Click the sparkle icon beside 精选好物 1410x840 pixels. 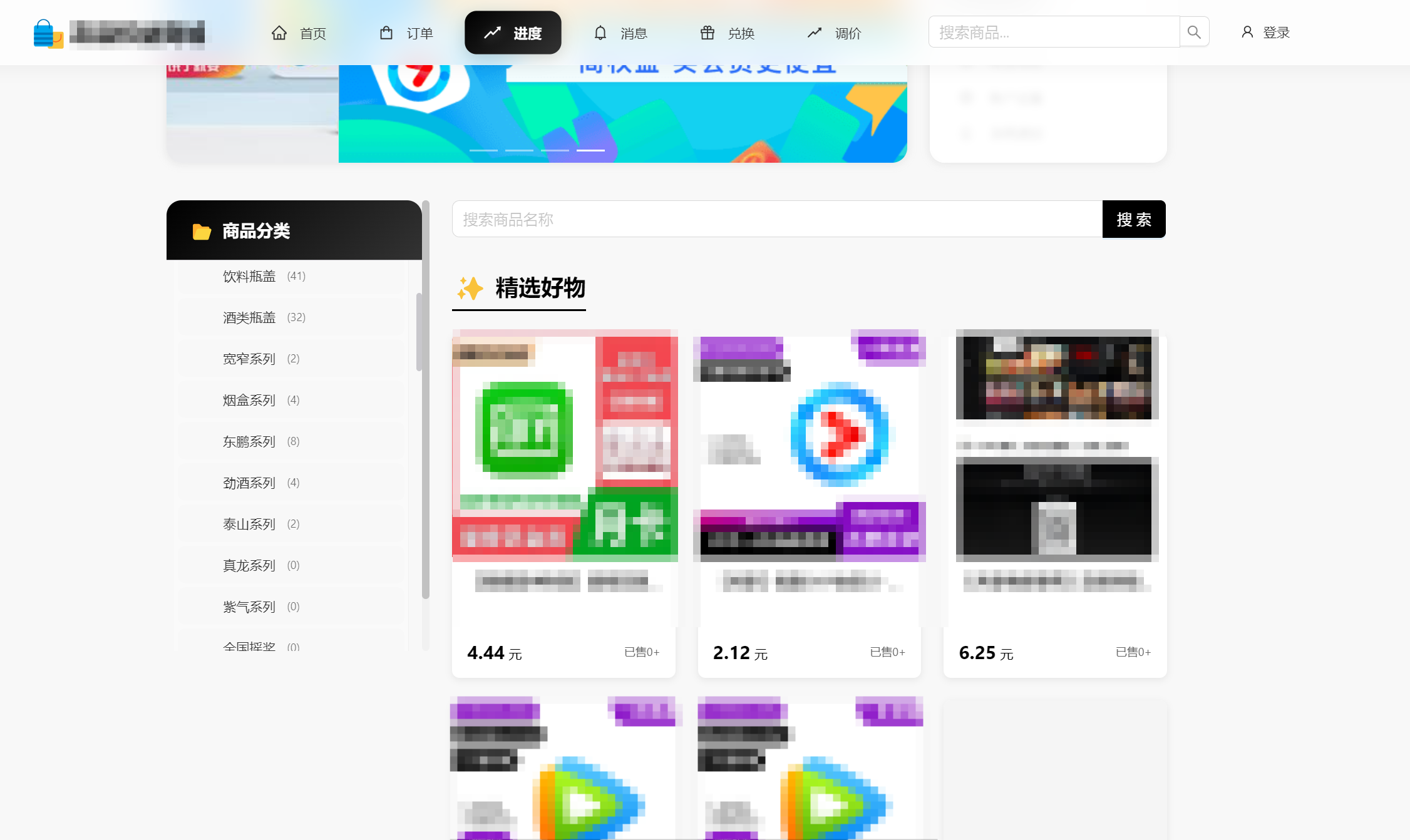point(470,289)
